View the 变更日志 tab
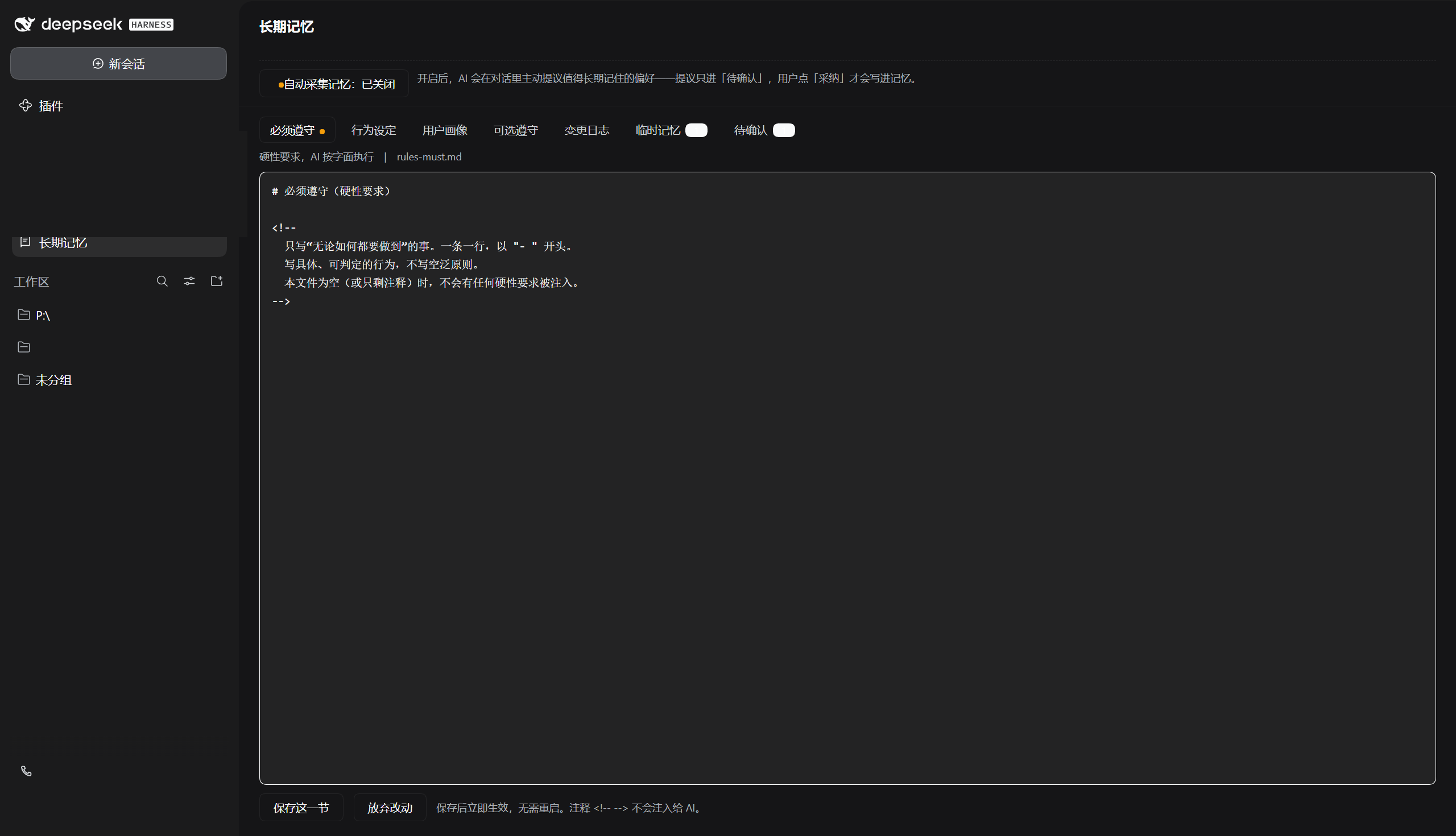 point(587,130)
